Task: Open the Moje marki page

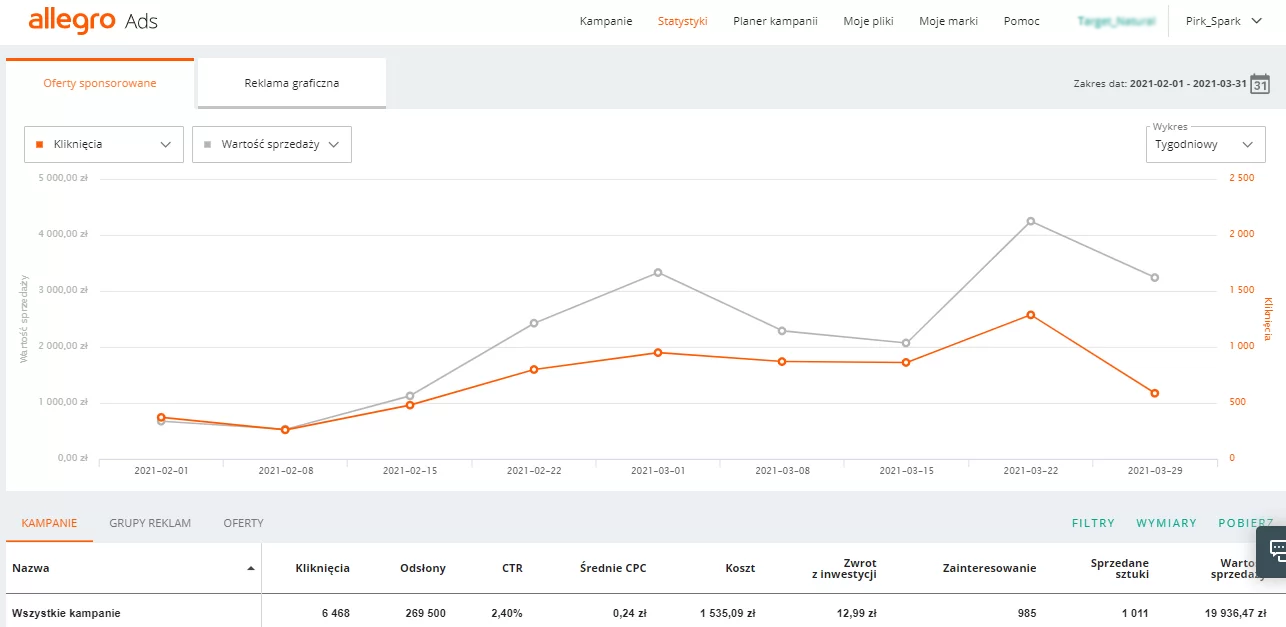Action: (948, 21)
